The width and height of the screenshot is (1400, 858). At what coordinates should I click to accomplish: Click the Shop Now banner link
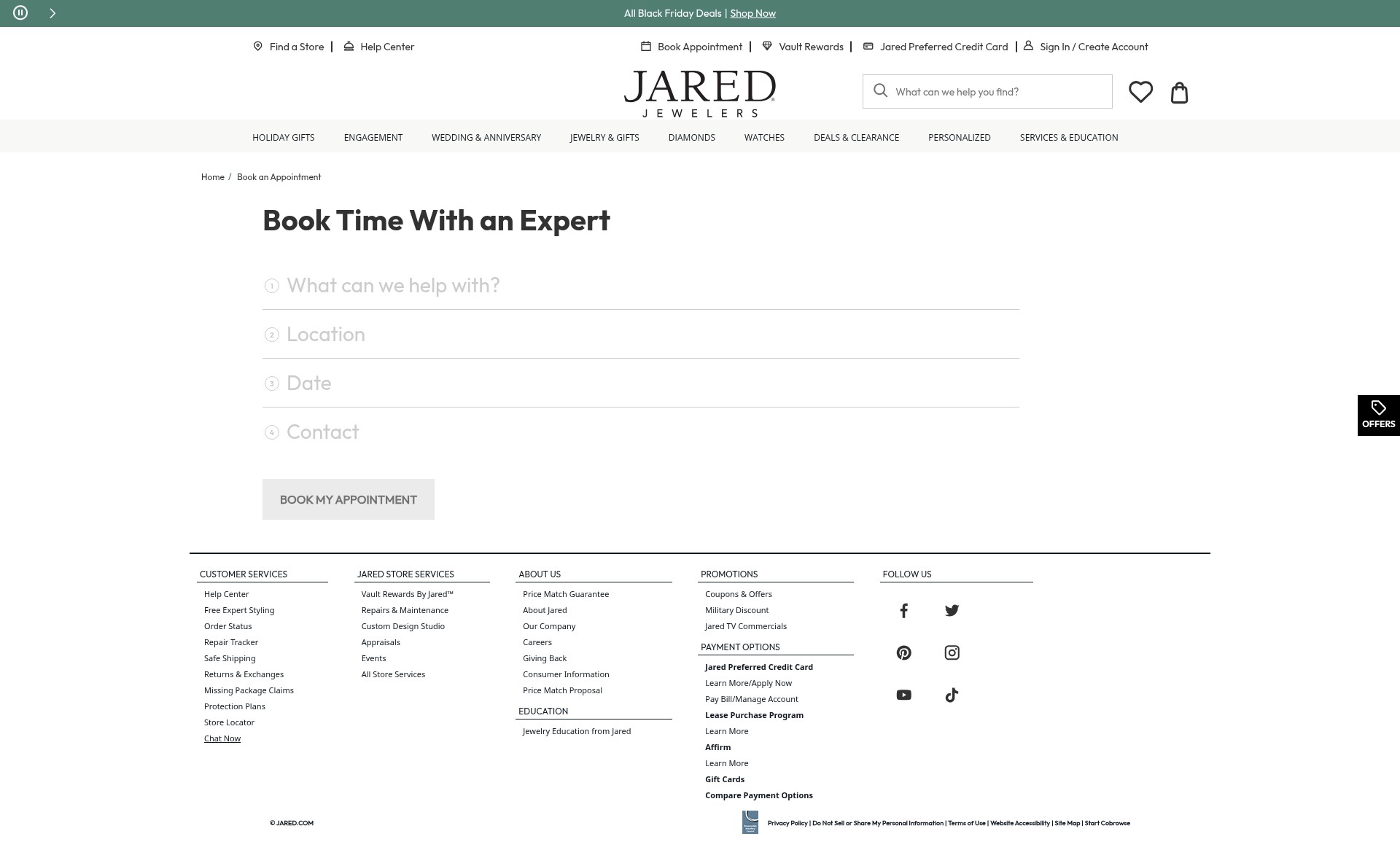[x=752, y=13]
